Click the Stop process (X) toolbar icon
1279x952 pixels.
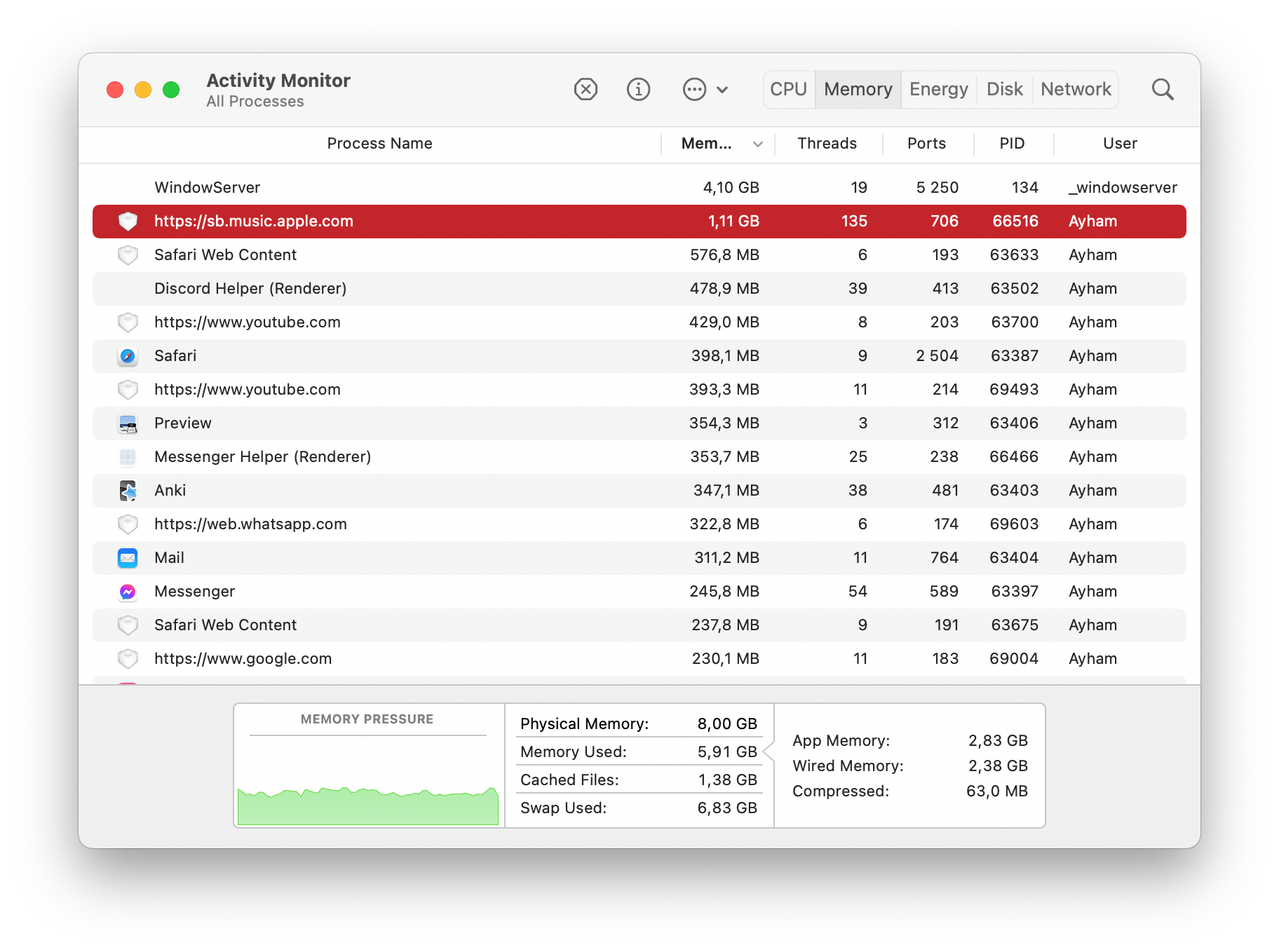586,89
